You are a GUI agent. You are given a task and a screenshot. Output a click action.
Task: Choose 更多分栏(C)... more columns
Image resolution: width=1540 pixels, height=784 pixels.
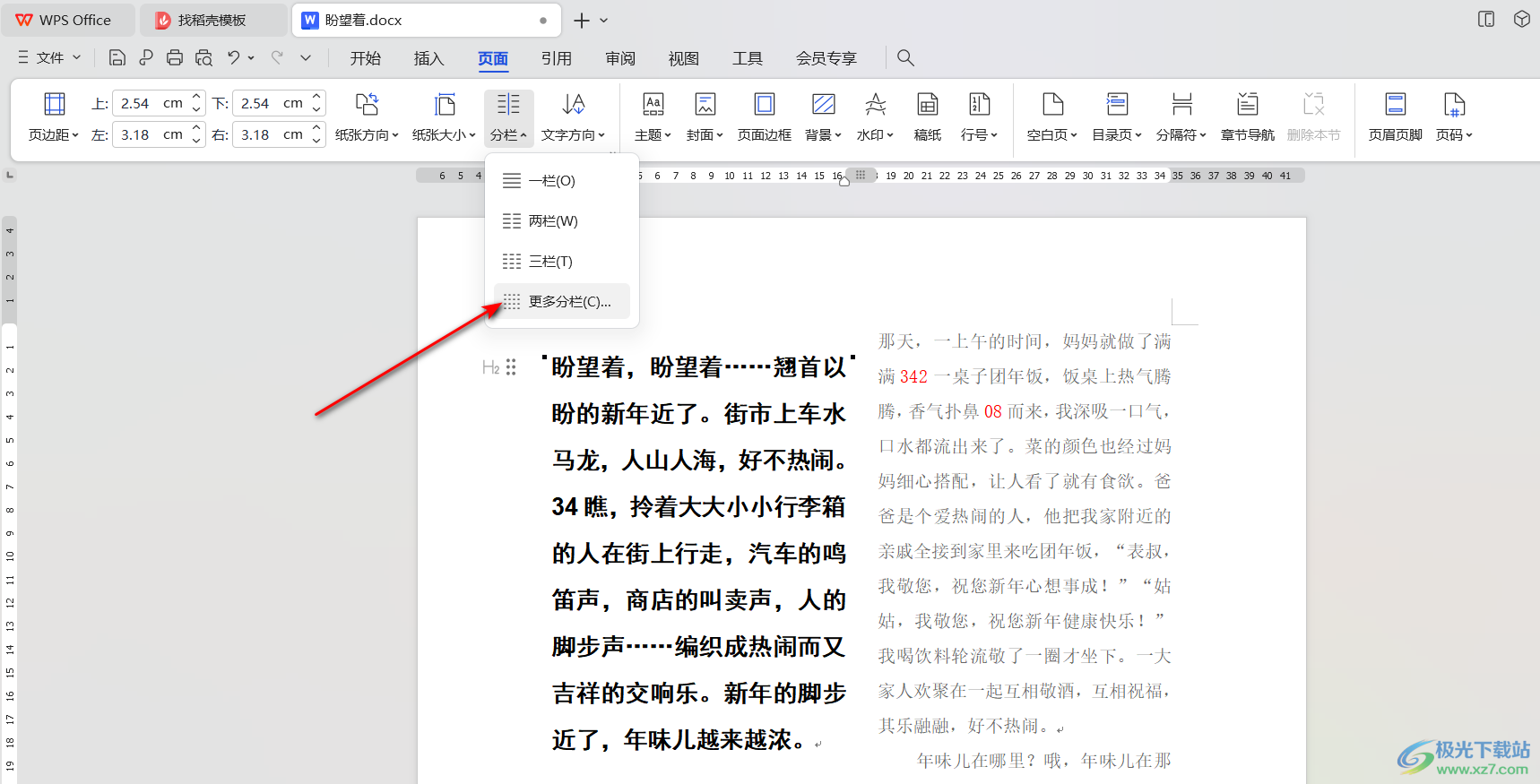[562, 301]
